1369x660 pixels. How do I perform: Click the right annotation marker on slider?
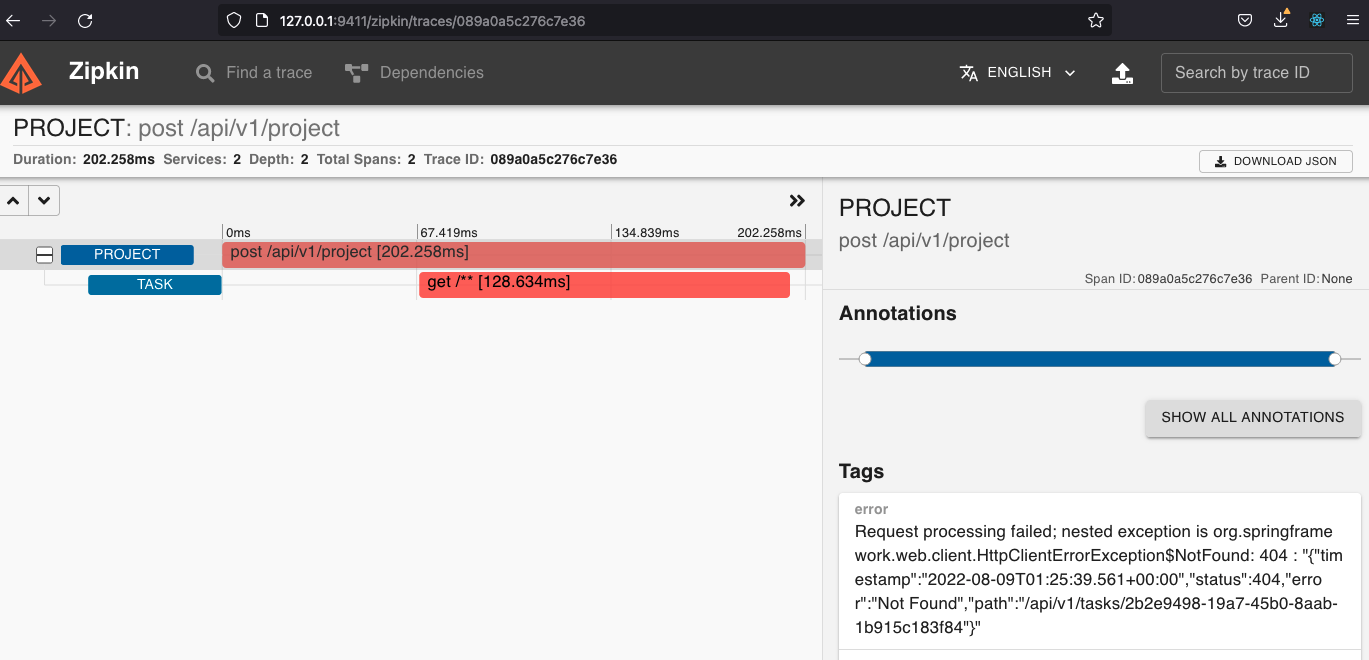click(x=1334, y=359)
